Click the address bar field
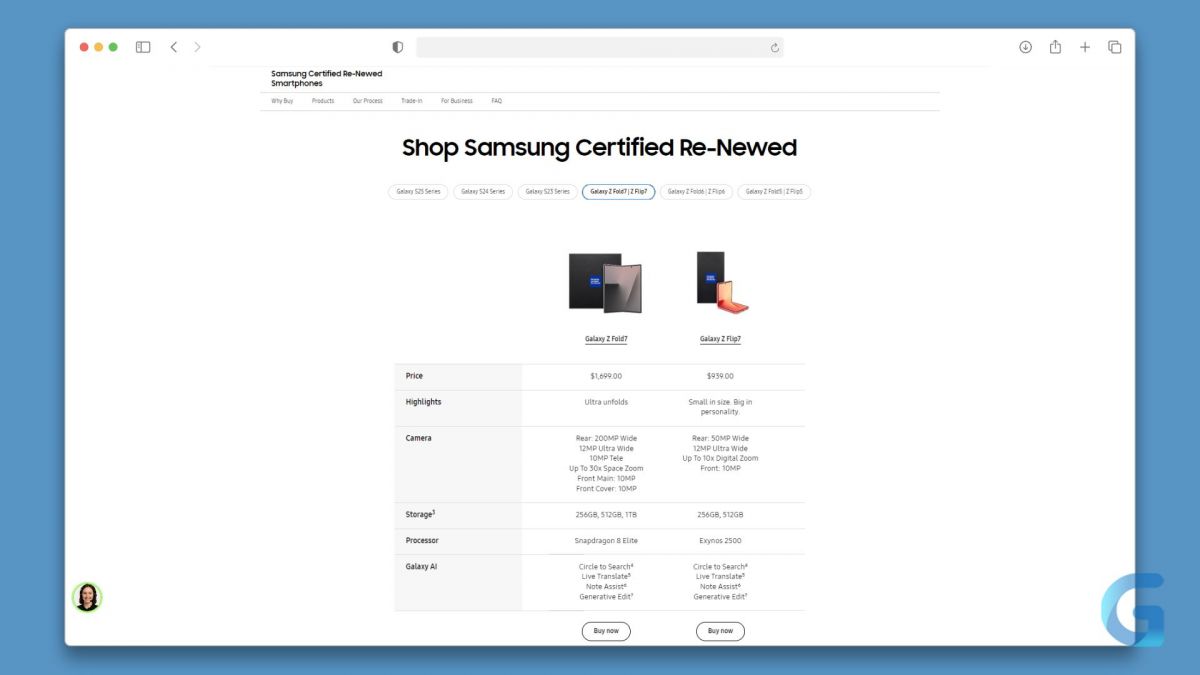Screen dimensions: 1200x675 pos(590,47)
